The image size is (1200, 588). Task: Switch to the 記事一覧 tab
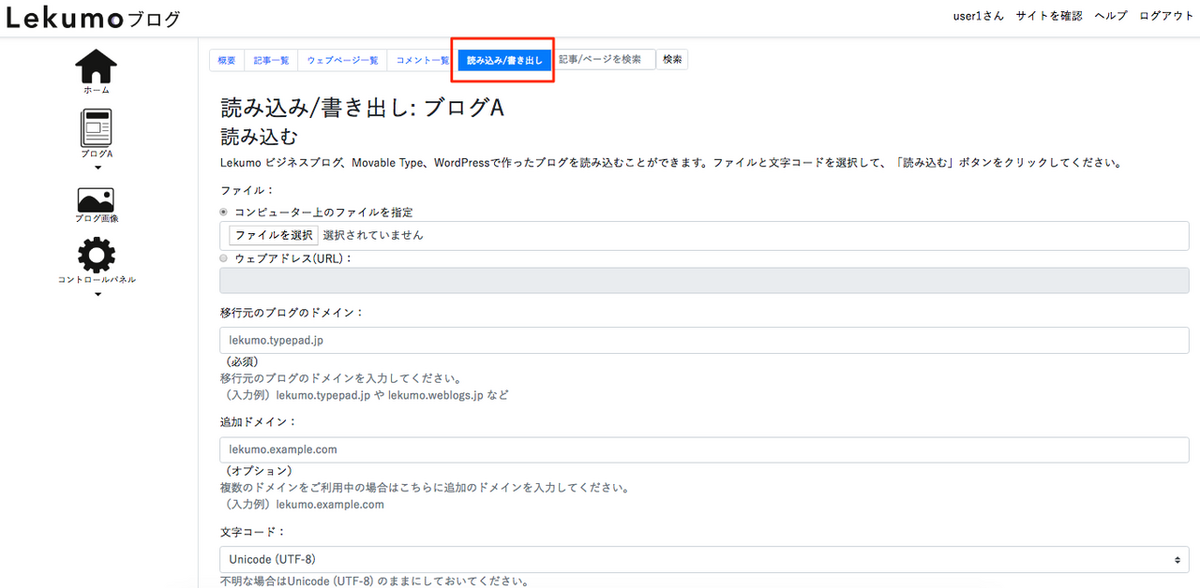tap(271, 61)
